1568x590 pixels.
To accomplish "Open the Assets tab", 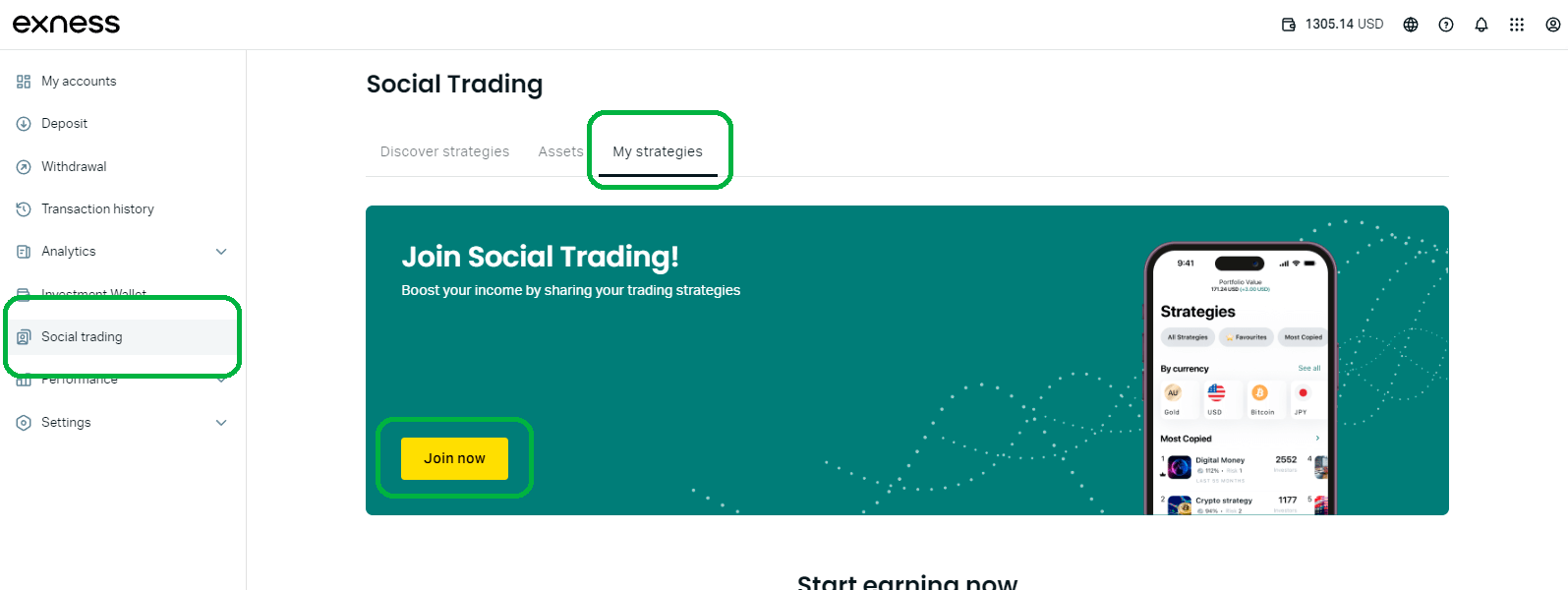I will click(560, 150).
